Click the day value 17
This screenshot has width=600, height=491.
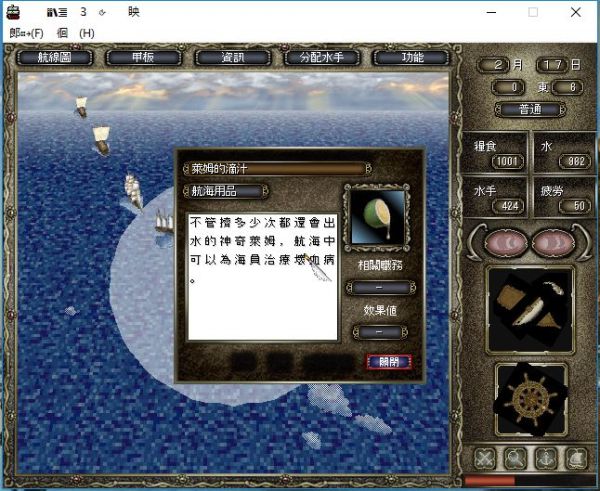click(553, 65)
